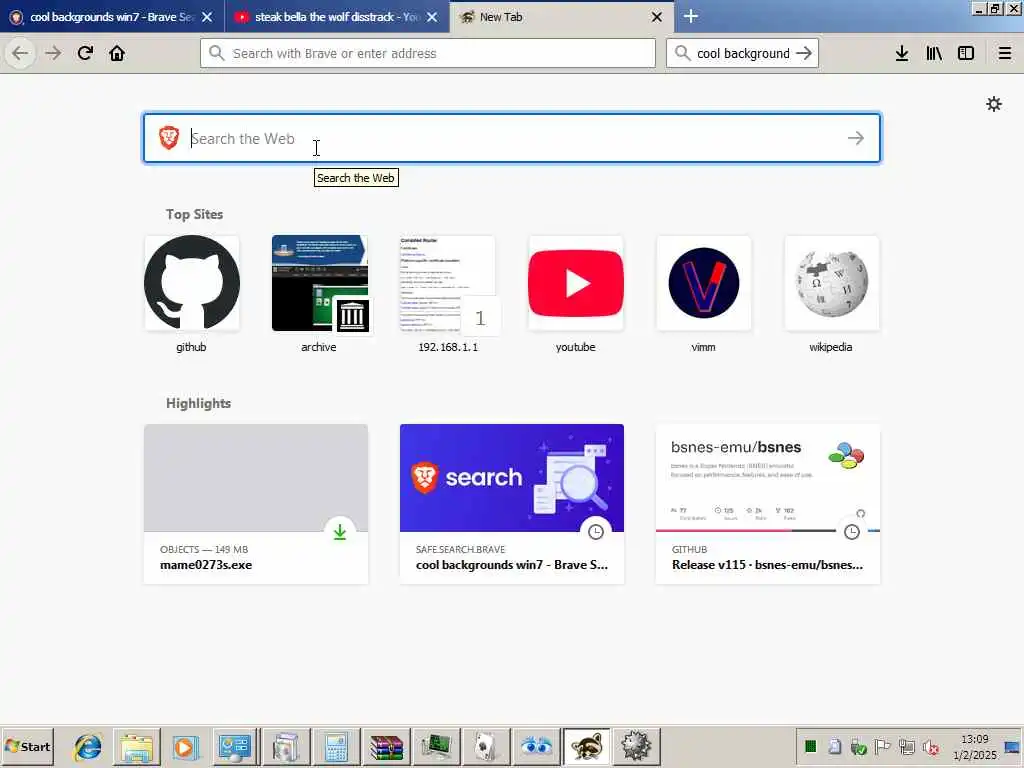Switch to 'steak bella the wolf disstrack' tab
The height and width of the screenshot is (768, 1024).
click(x=337, y=17)
